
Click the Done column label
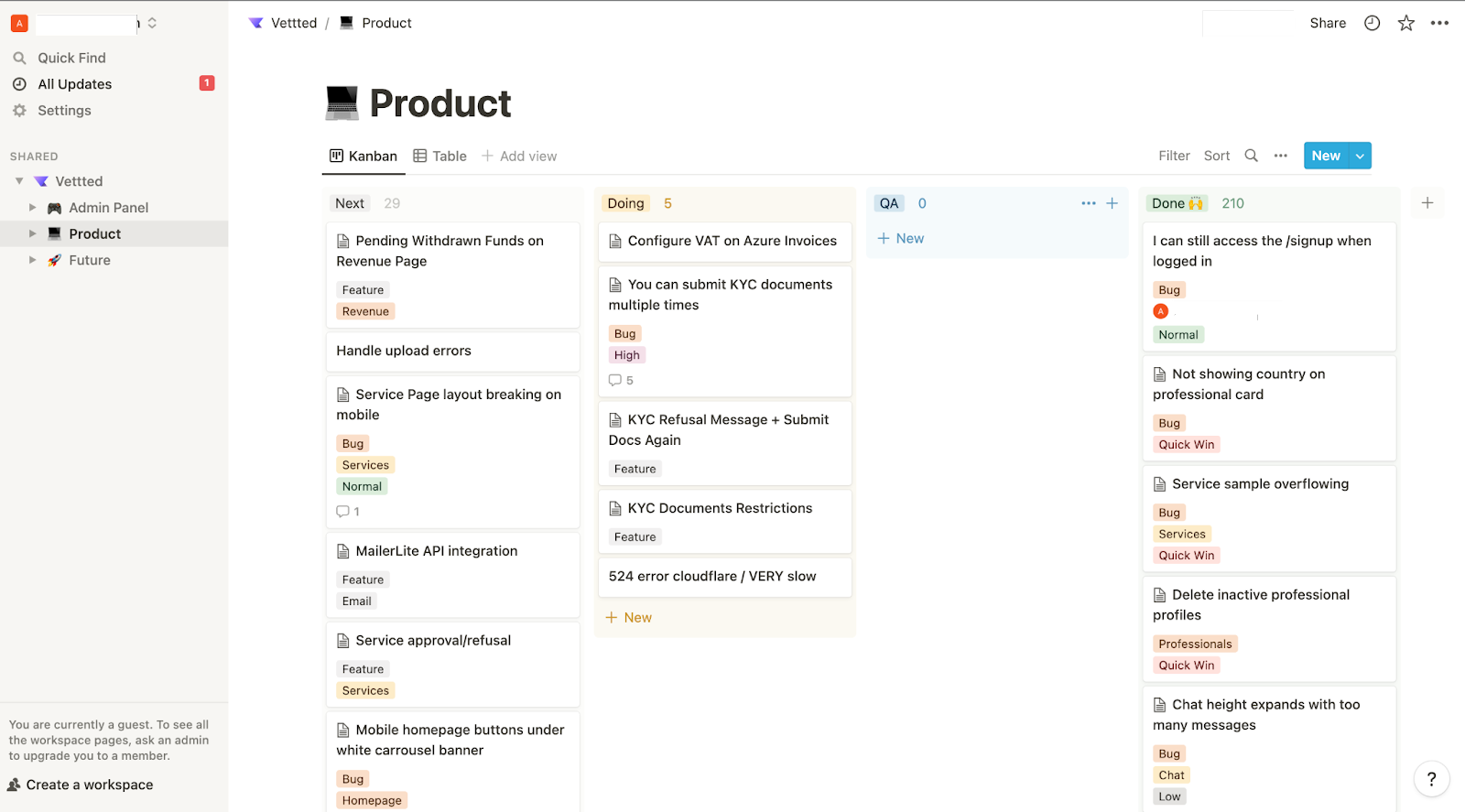coord(1177,203)
